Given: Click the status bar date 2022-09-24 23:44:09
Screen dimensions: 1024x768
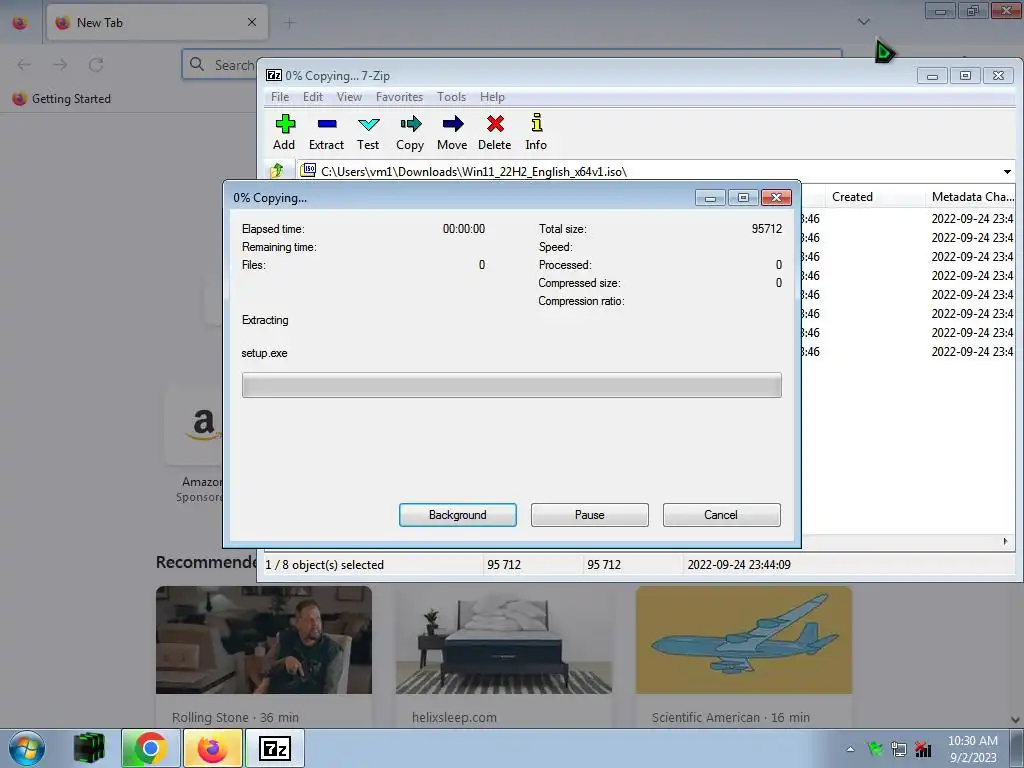Looking at the screenshot, I should coord(739,565).
